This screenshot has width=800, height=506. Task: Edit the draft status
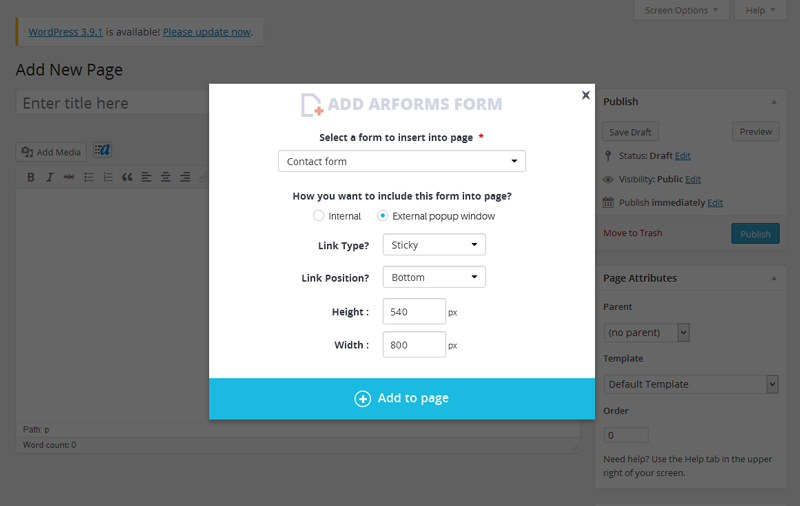[x=683, y=156]
